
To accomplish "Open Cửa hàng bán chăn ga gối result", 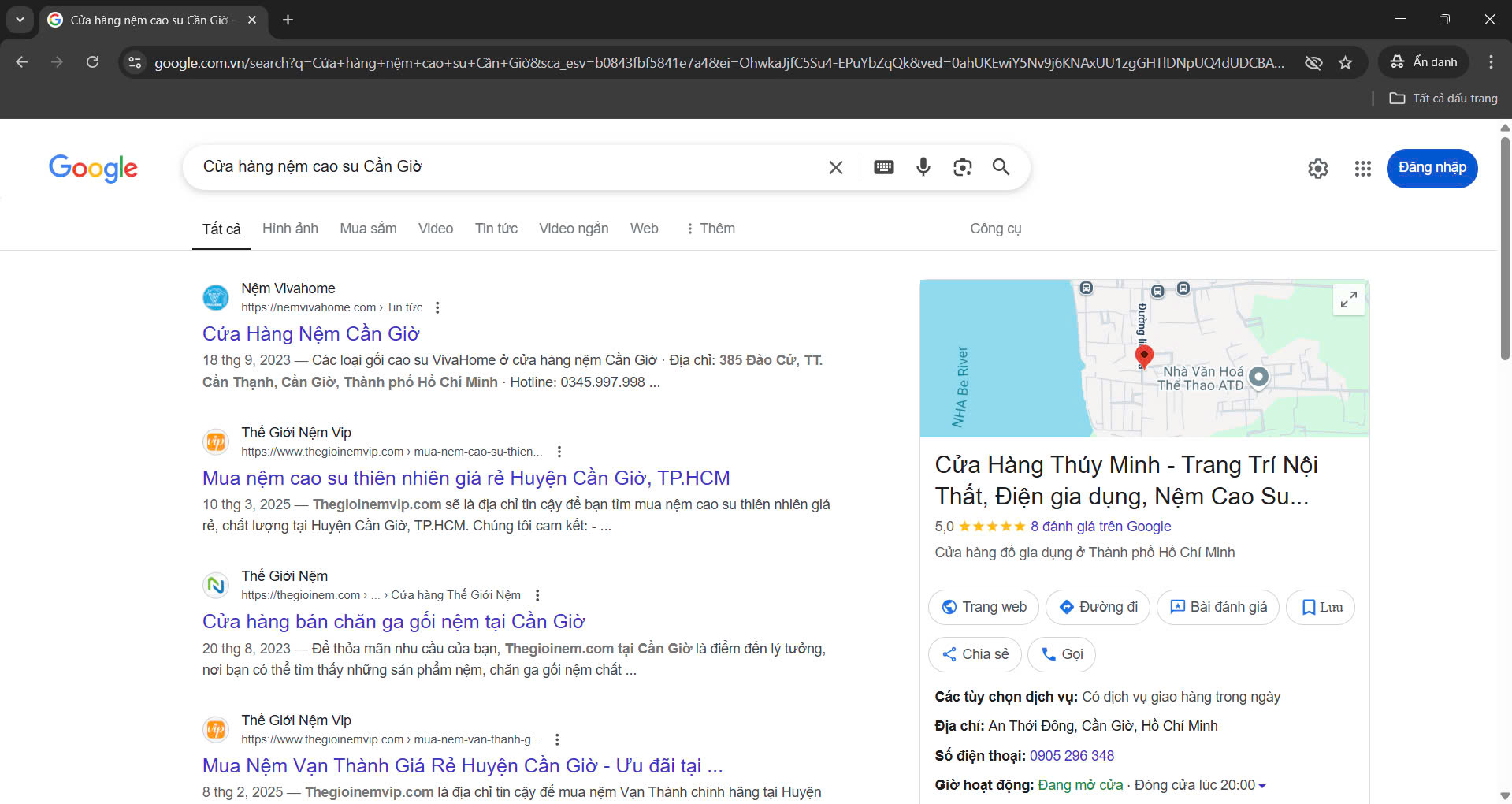I will point(394,622).
